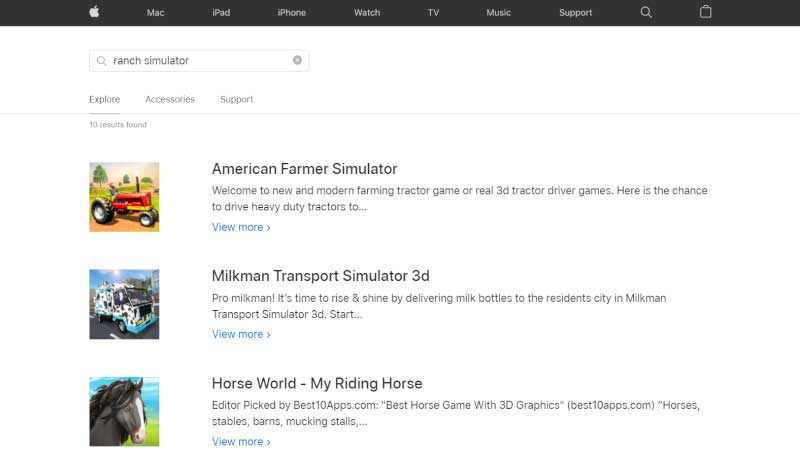Open the Support menu in top bar
The image size is (800, 450).
[575, 13]
